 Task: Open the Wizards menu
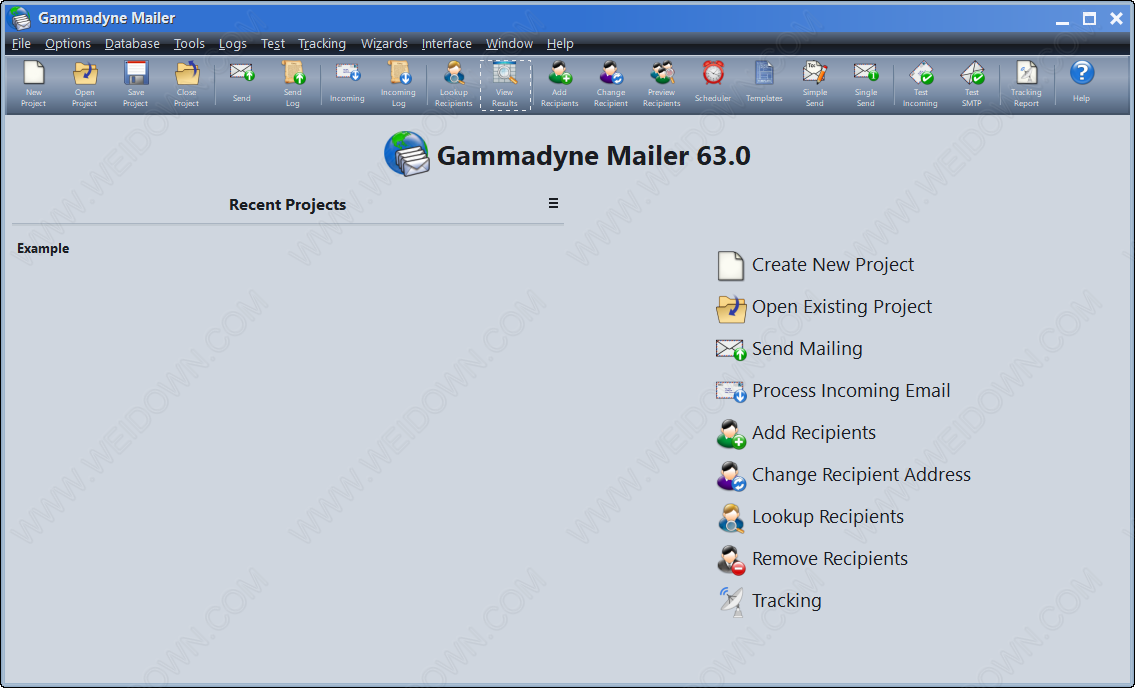384,43
